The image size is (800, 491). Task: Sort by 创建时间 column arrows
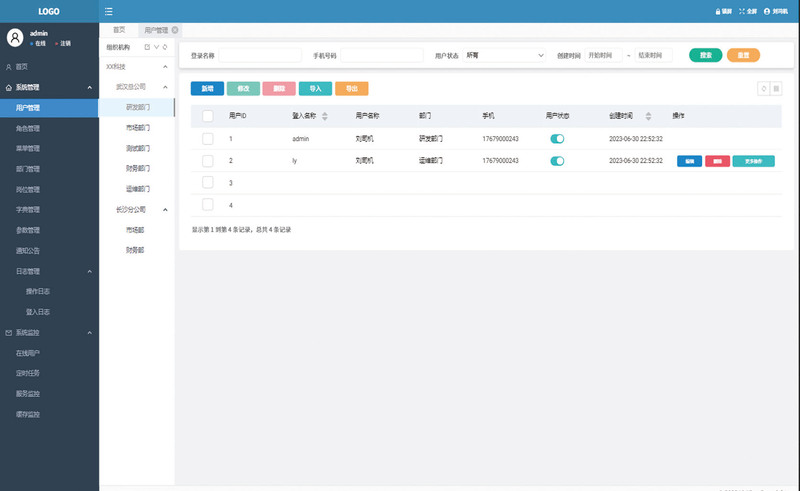648,116
